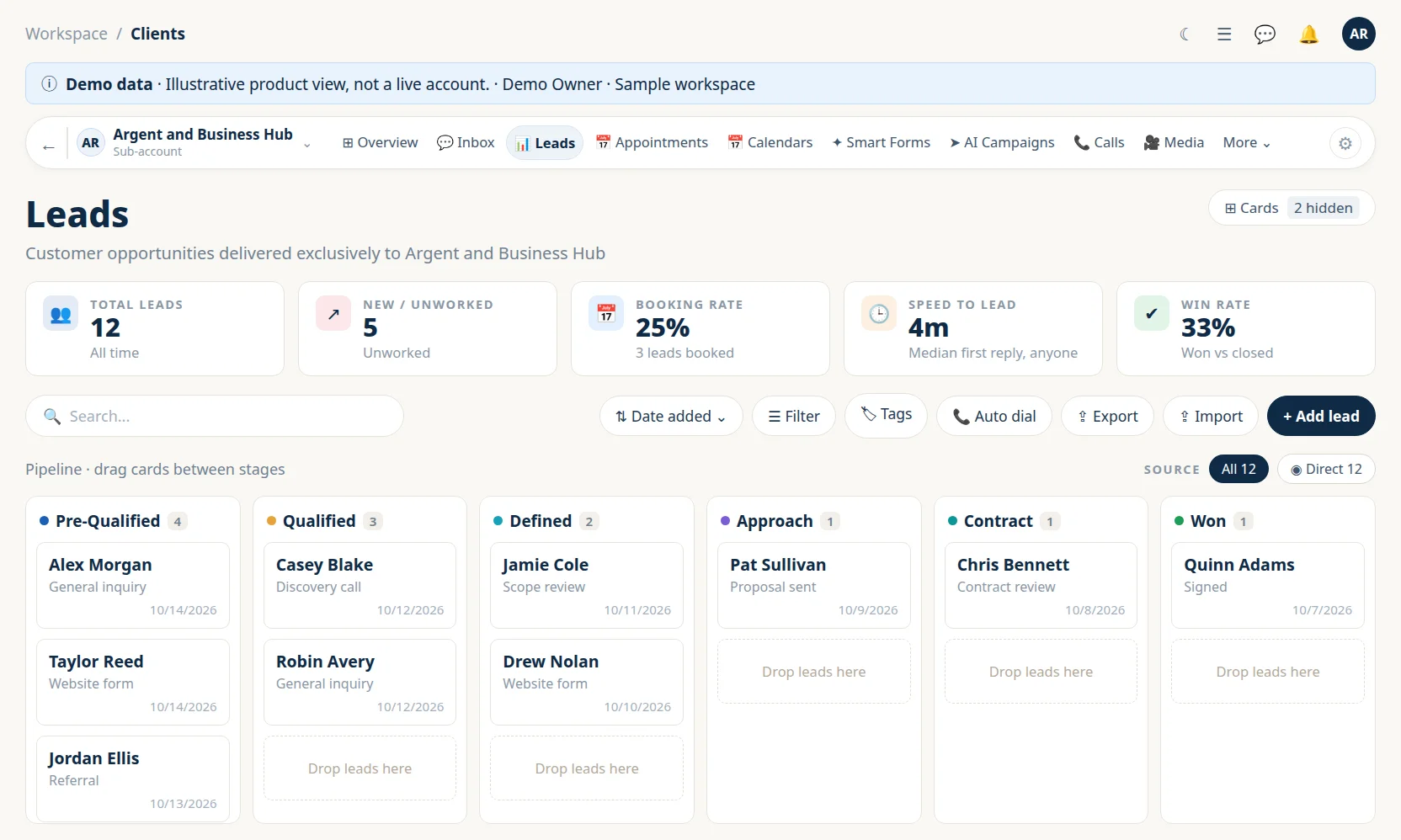Open the Quinn Adams lead card

[x=1268, y=586]
